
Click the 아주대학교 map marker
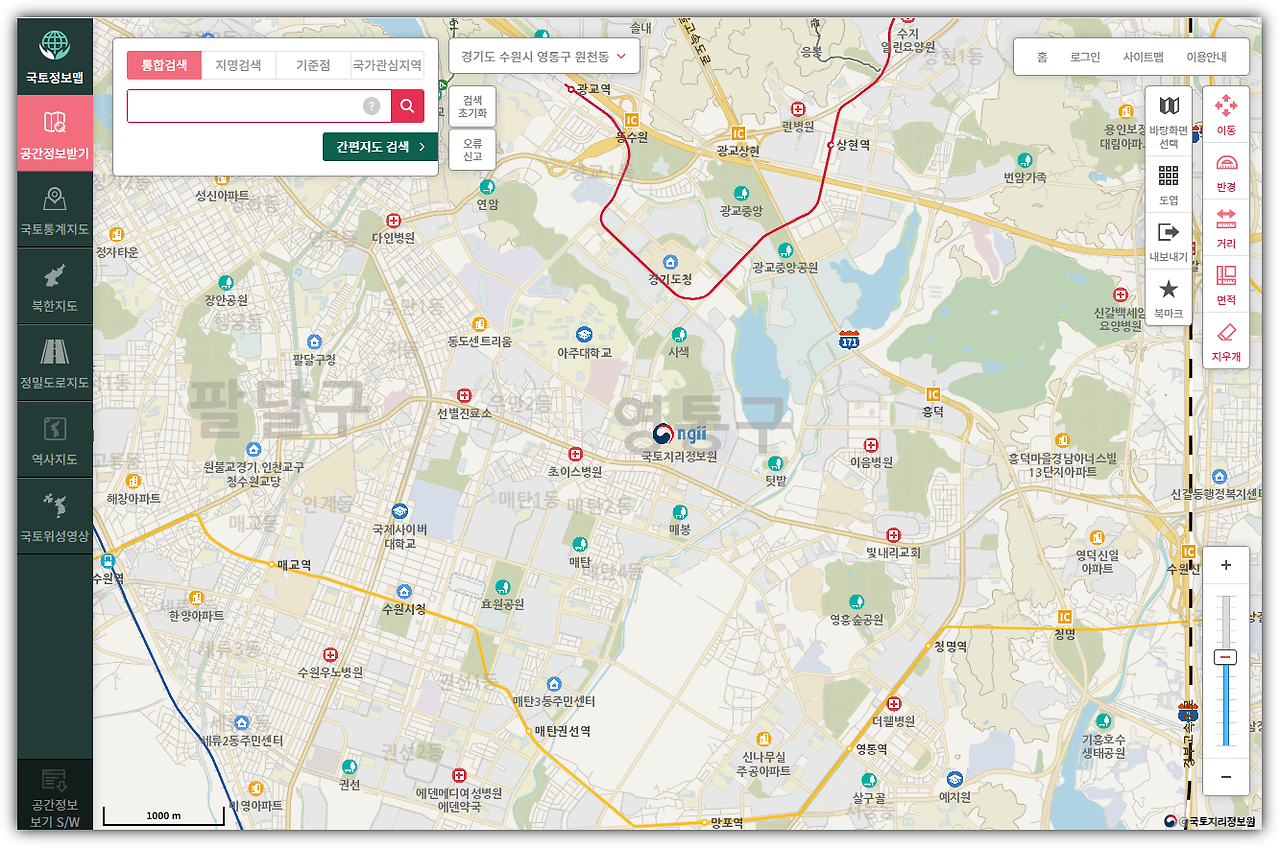584,334
